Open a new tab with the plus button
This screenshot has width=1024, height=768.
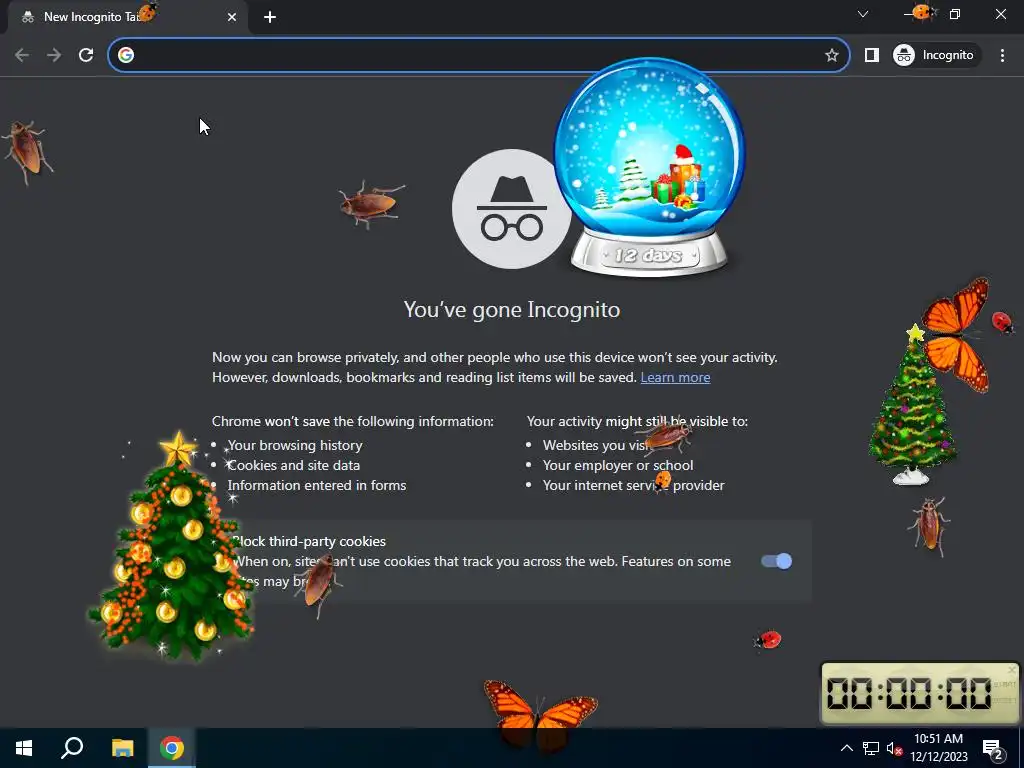[270, 17]
